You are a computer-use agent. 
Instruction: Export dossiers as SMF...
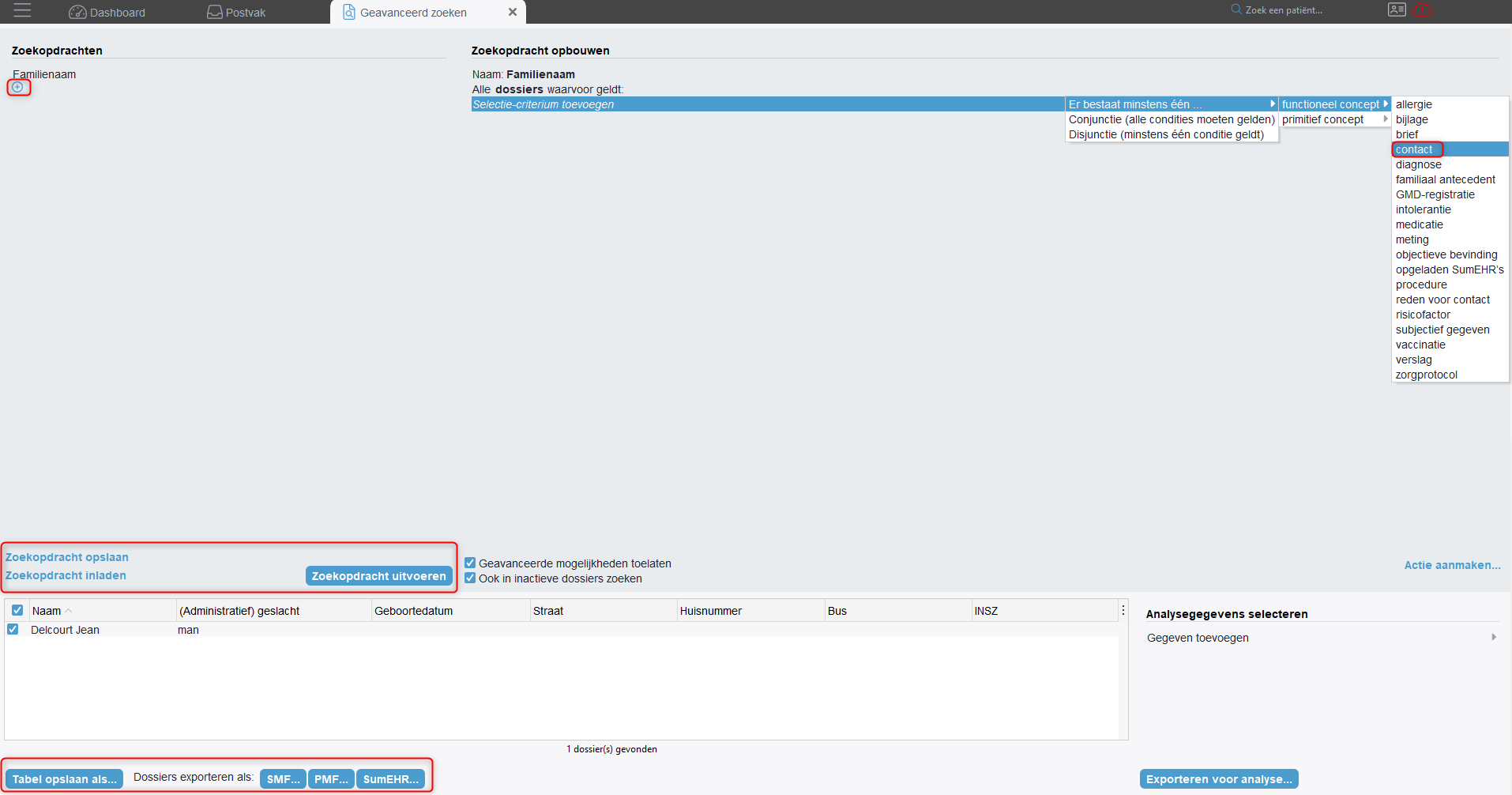[283, 779]
